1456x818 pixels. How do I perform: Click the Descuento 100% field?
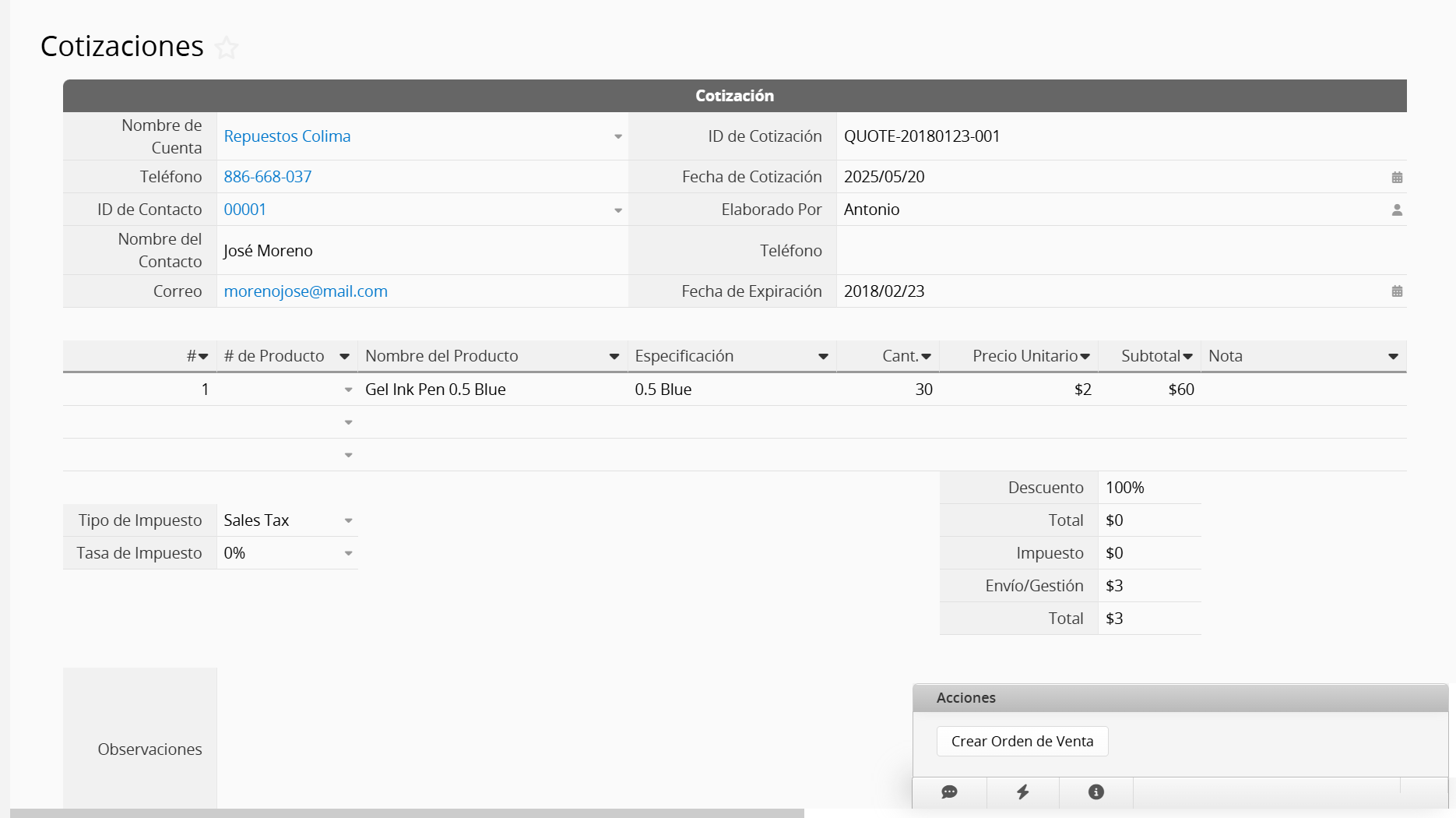1148,488
